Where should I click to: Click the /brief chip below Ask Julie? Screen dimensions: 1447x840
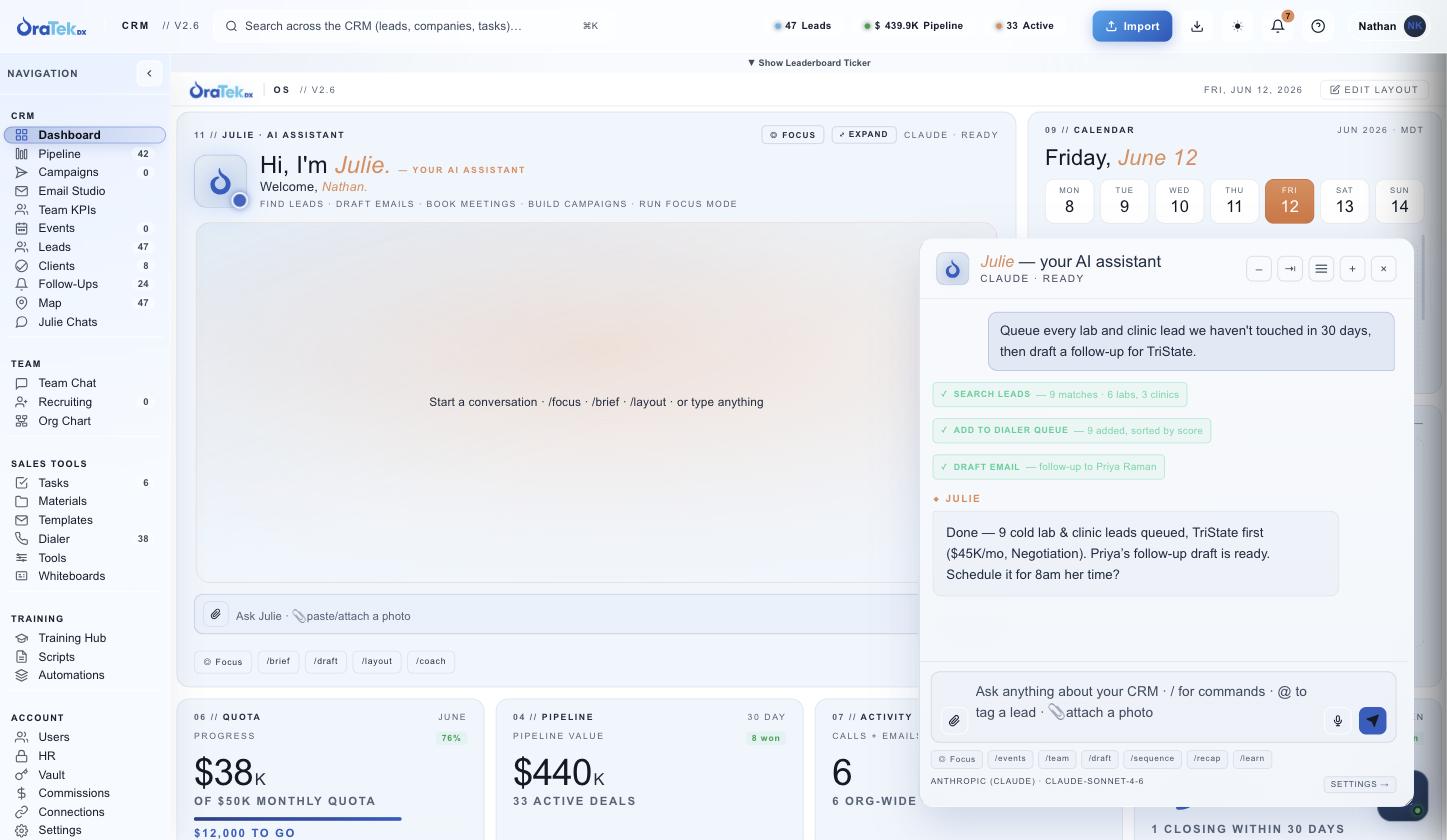point(279,662)
